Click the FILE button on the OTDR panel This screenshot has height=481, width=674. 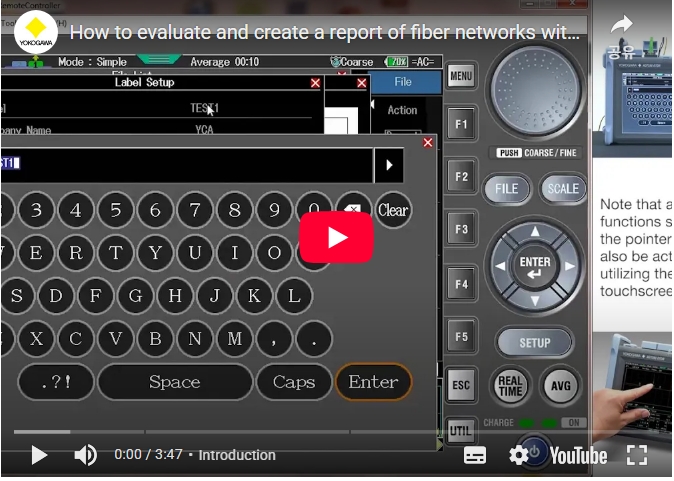pyautogui.click(x=506, y=189)
